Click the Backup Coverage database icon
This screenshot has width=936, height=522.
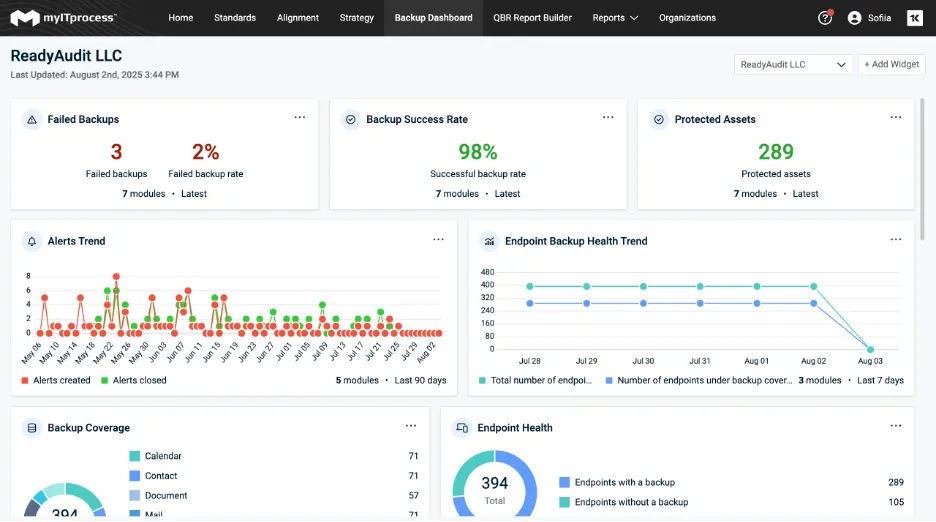32,428
